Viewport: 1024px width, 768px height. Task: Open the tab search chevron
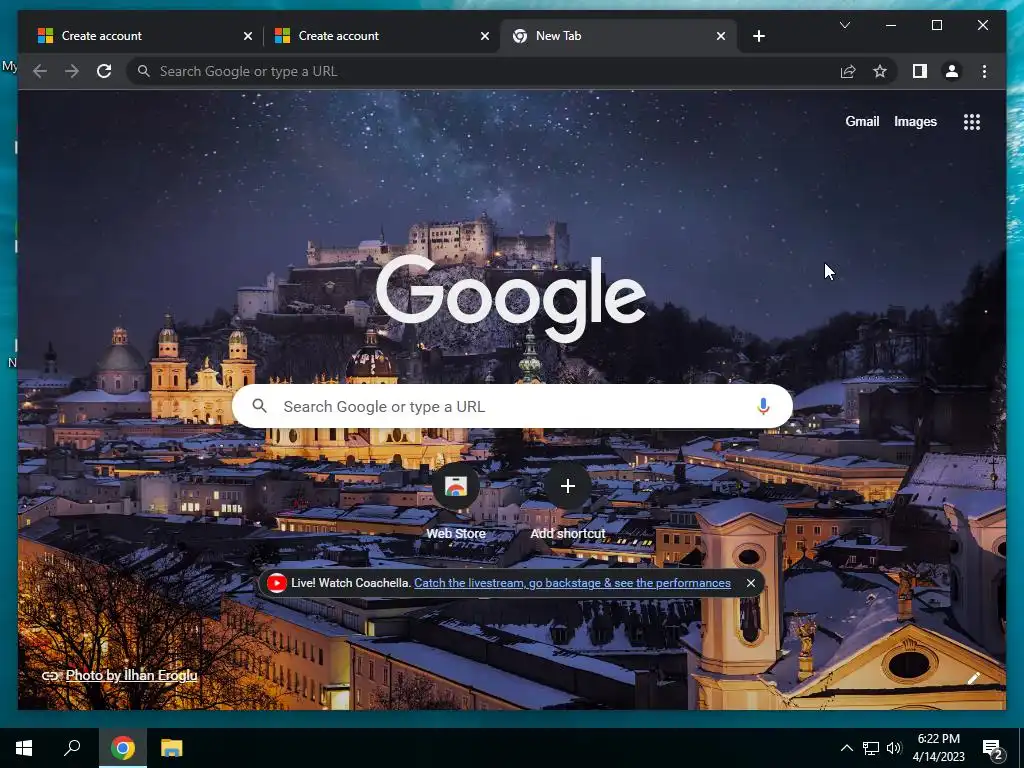tap(844, 25)
